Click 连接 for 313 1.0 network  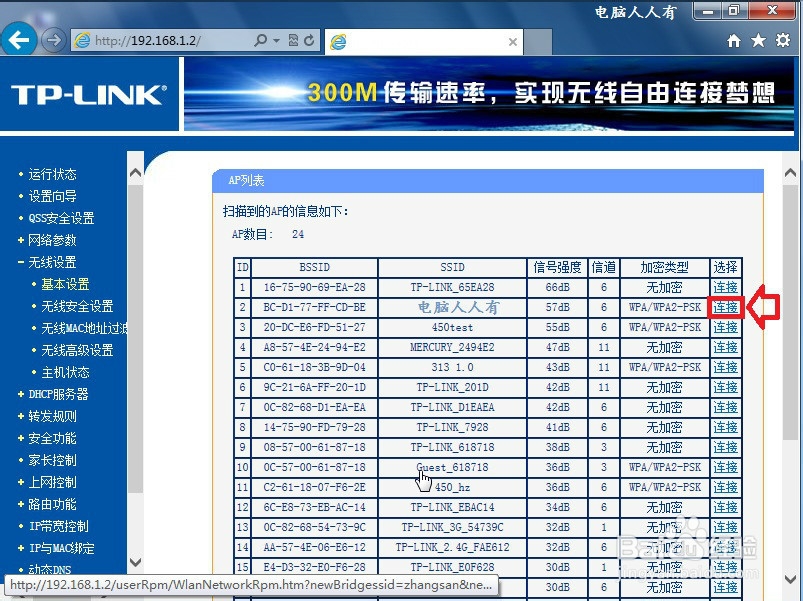pos(725,367)
